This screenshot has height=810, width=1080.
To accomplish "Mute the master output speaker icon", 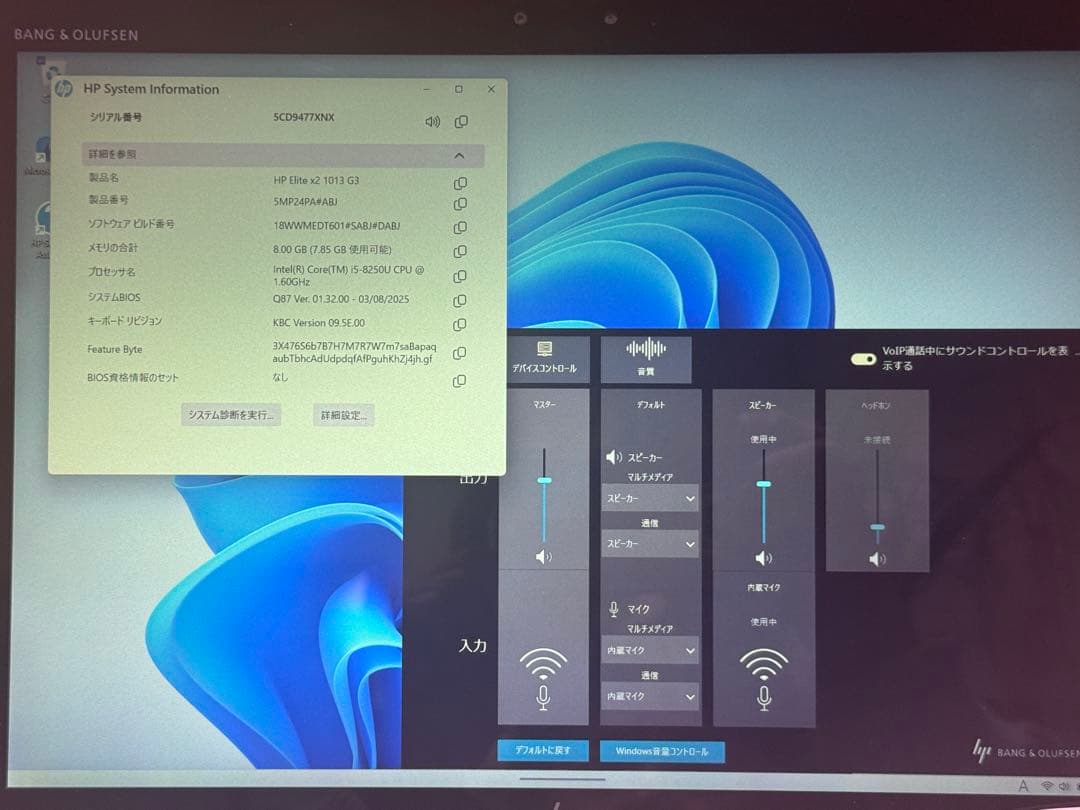I will 543,557.
